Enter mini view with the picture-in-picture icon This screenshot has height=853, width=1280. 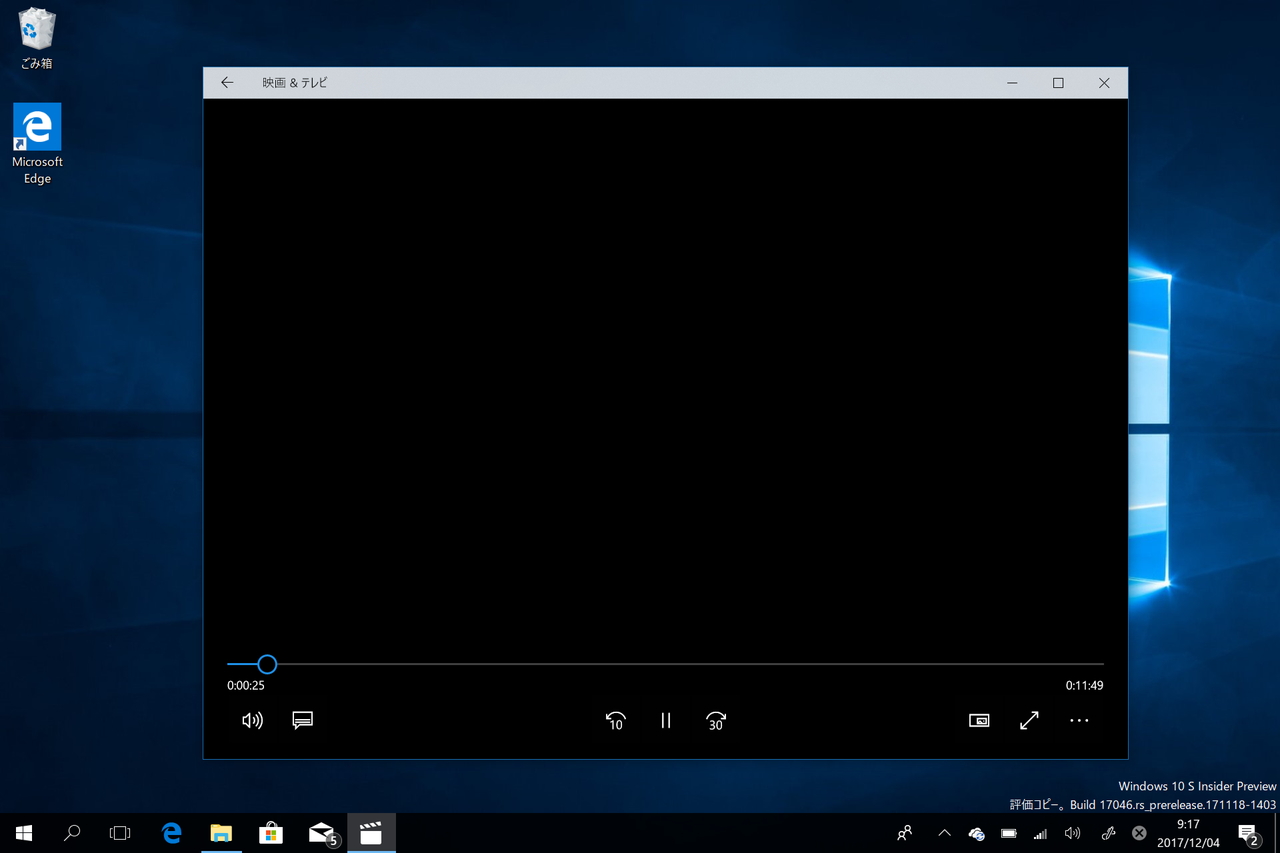click(978, 720)
